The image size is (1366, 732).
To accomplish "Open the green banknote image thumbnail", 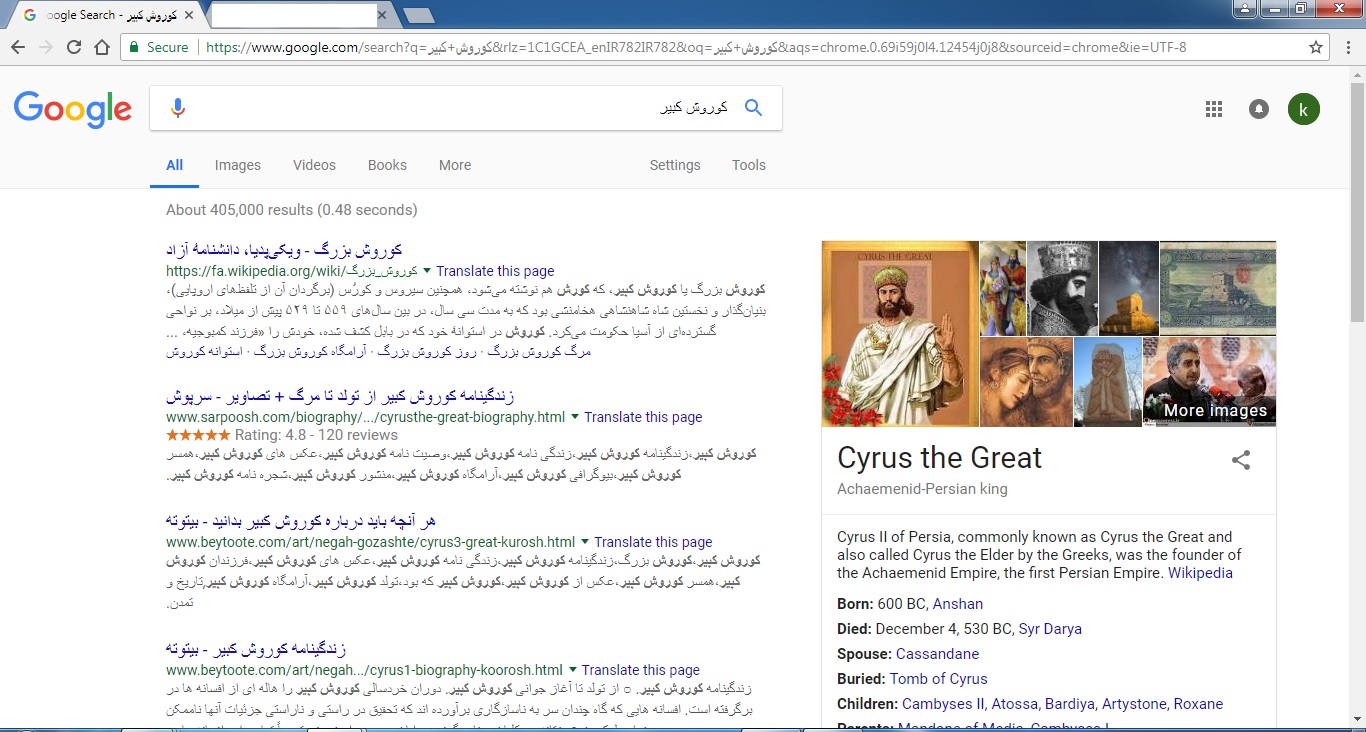I will (x=1217, y=288).
